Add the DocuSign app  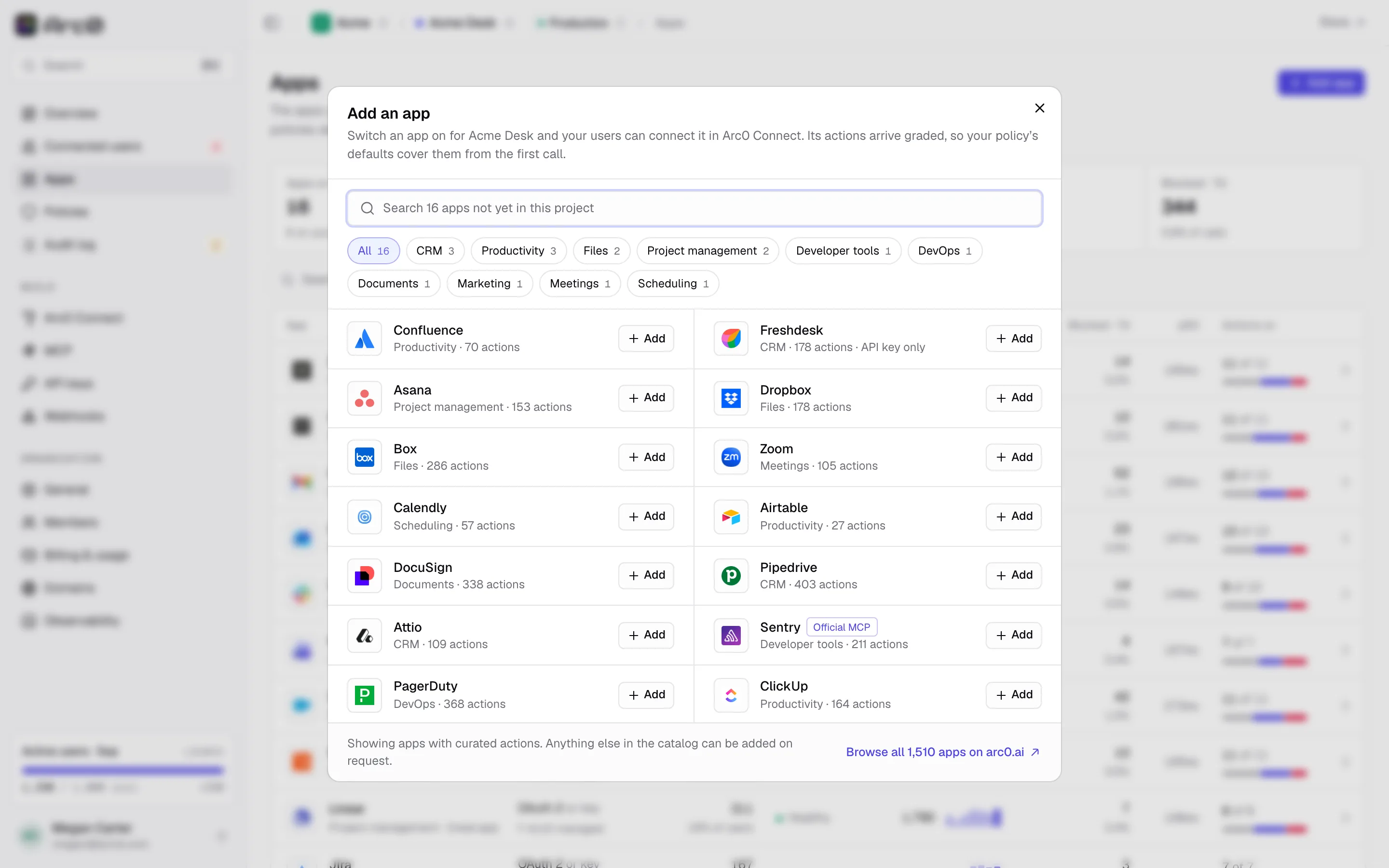646,575
